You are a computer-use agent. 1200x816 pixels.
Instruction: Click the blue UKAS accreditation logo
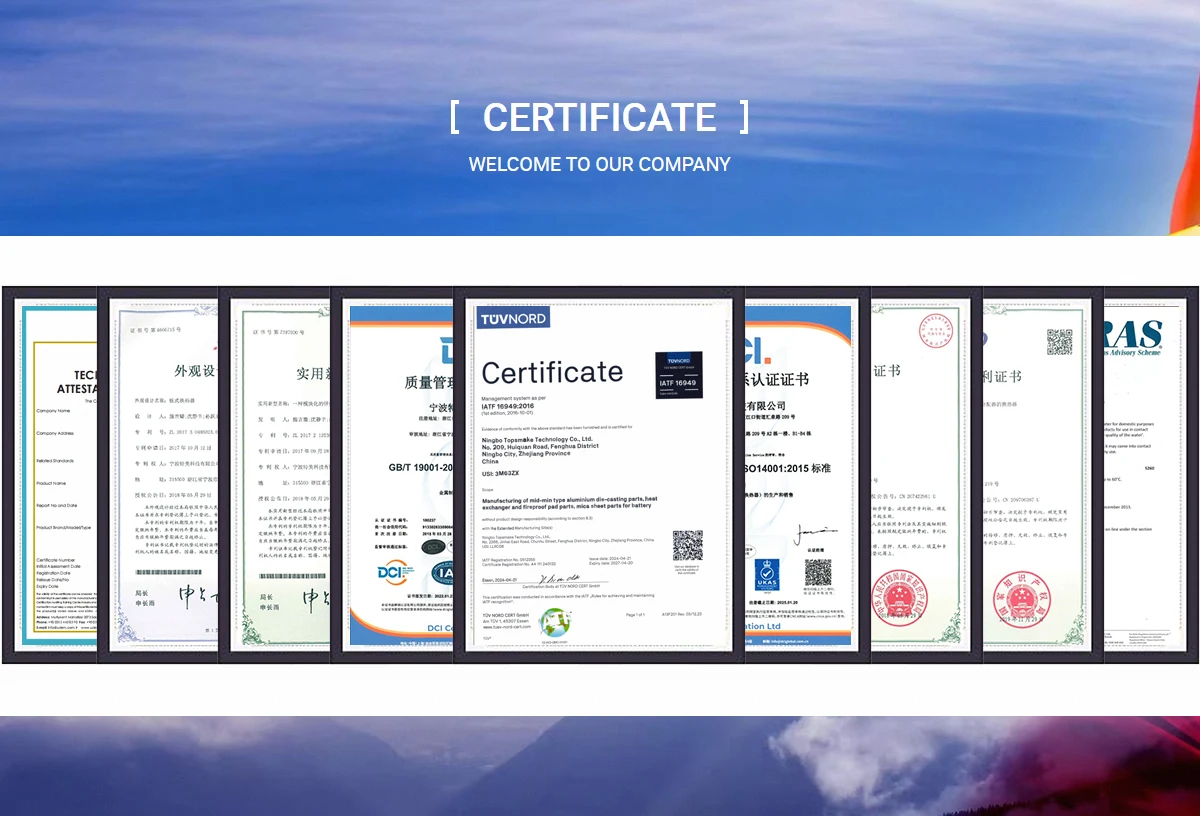tap(768, 575)
